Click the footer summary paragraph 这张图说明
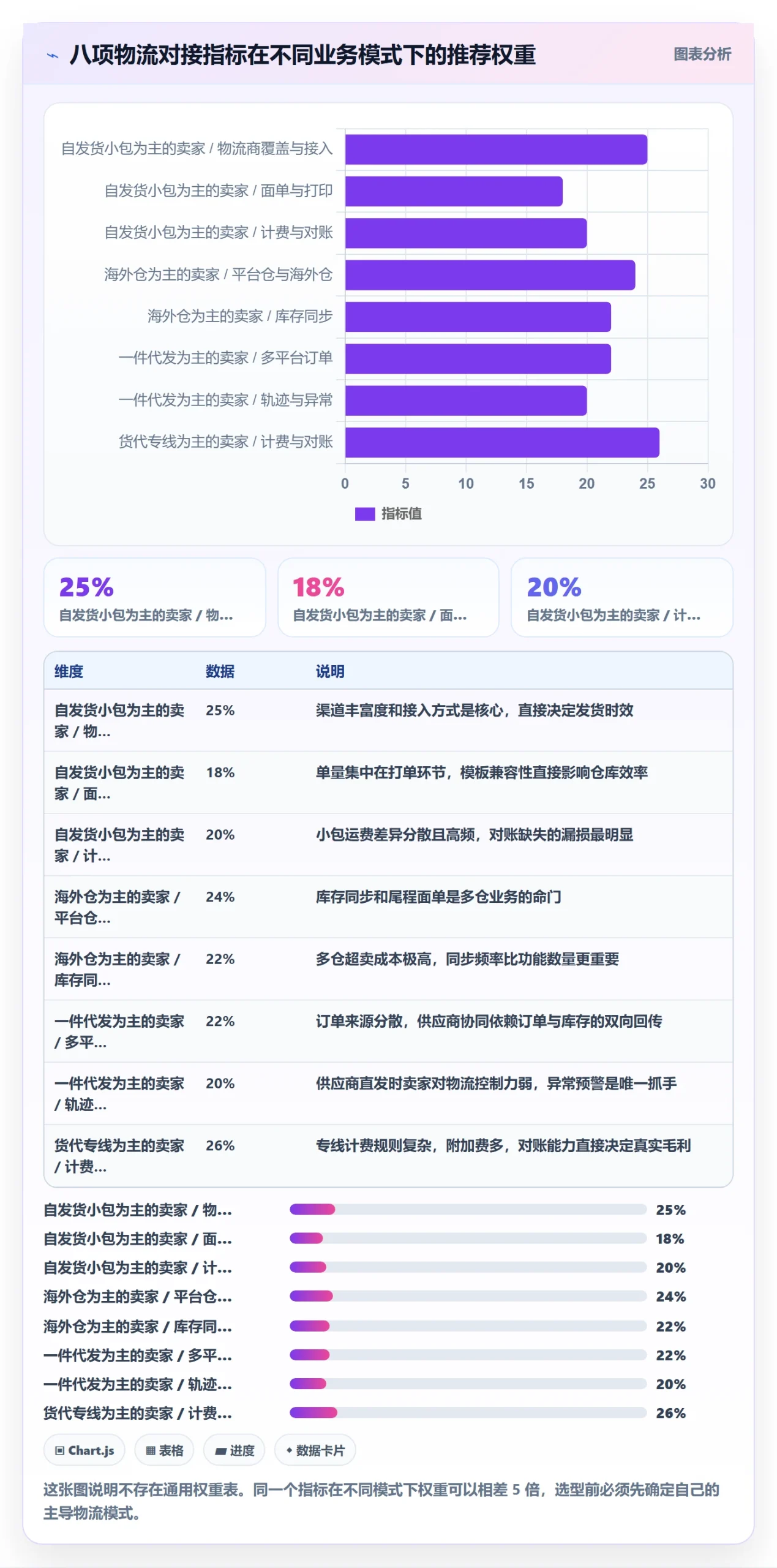777x1568 pixels. (381, 1501)
